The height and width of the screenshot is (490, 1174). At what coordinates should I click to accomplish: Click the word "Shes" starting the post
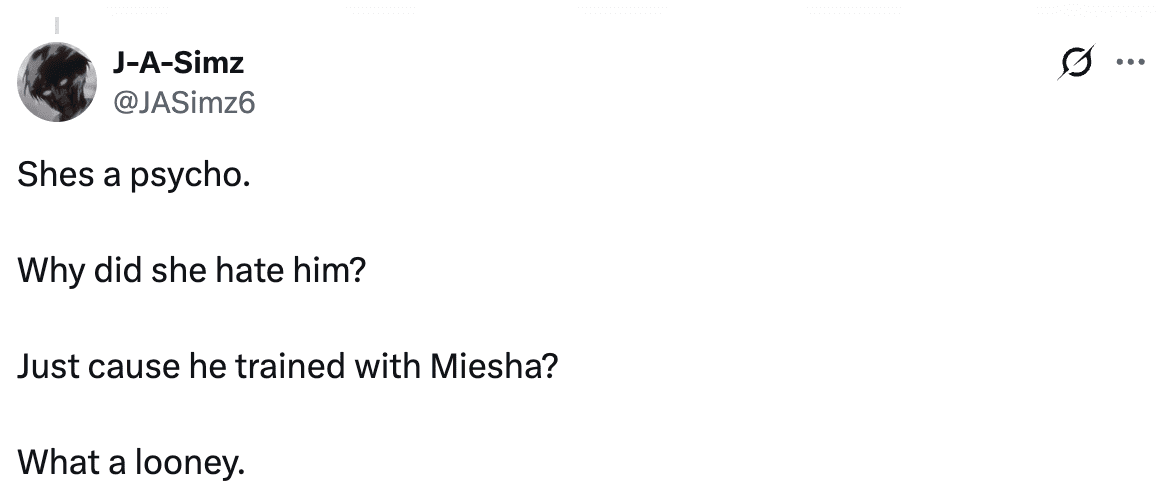(x=50, y=178)
